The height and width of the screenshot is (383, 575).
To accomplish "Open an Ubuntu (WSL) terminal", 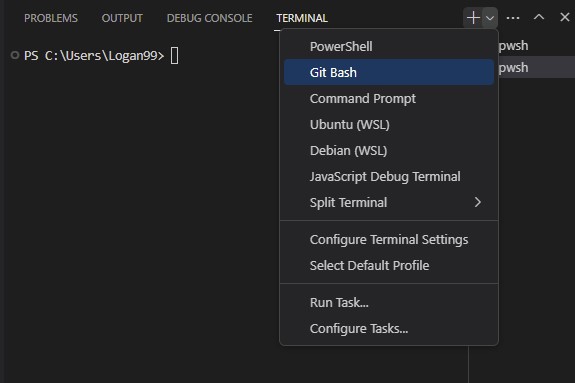I will click(x=389, y=124).
